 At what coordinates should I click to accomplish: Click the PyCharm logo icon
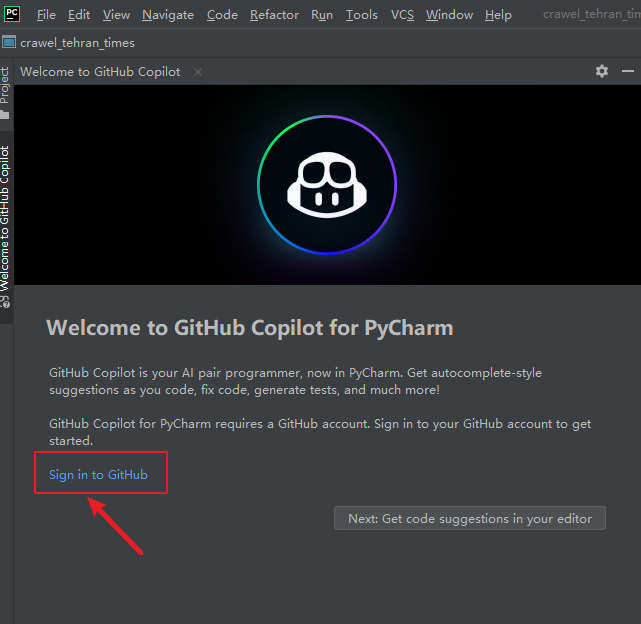point(12,14)
